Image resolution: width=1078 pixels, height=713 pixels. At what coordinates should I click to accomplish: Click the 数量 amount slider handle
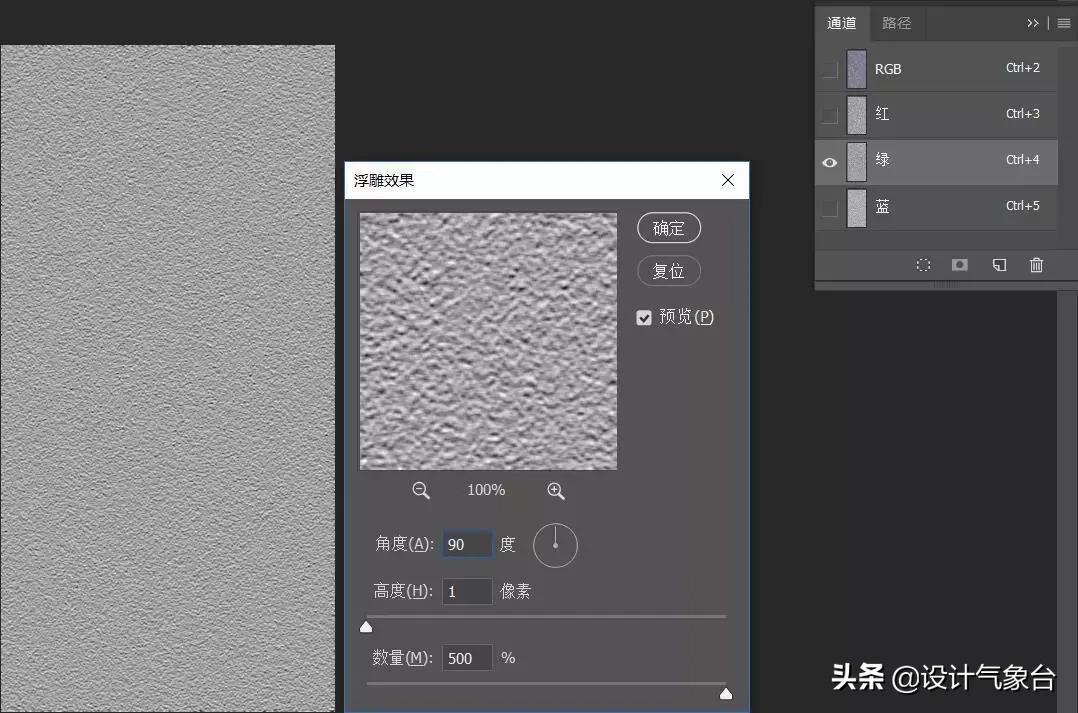(x=725, y=693)
